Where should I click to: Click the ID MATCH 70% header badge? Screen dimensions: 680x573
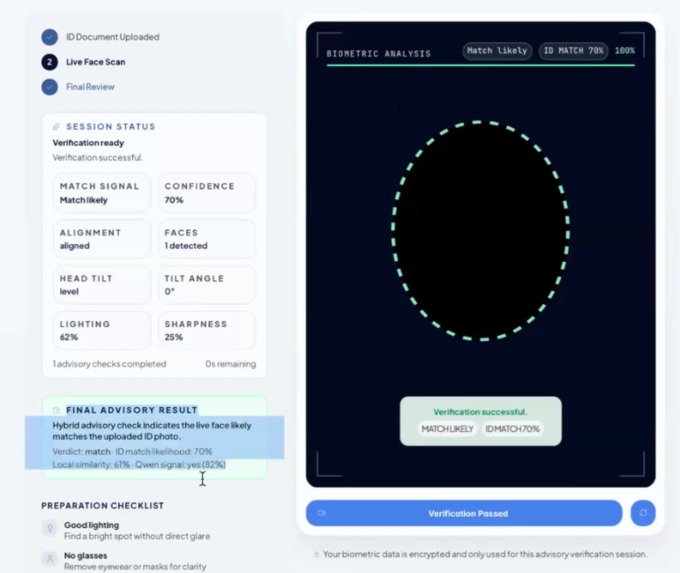click(573, 51)
